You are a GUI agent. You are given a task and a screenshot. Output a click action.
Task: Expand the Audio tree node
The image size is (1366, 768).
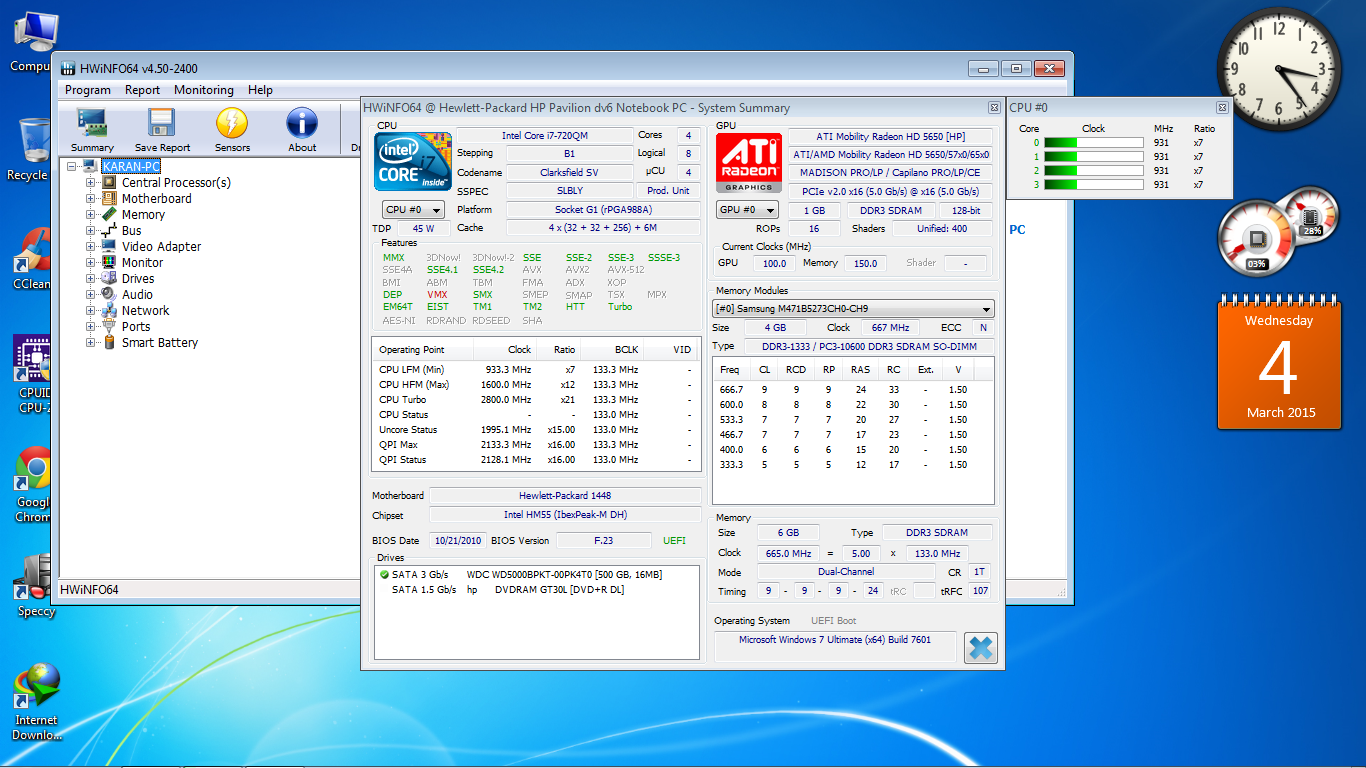click(x=91, y=295)
